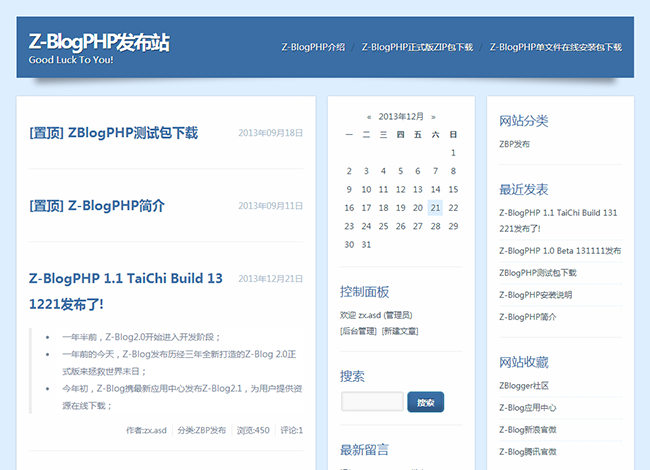This screenshot has width=650, height=470.
Task: Click author zx.asd under the post
Action: 146,431
